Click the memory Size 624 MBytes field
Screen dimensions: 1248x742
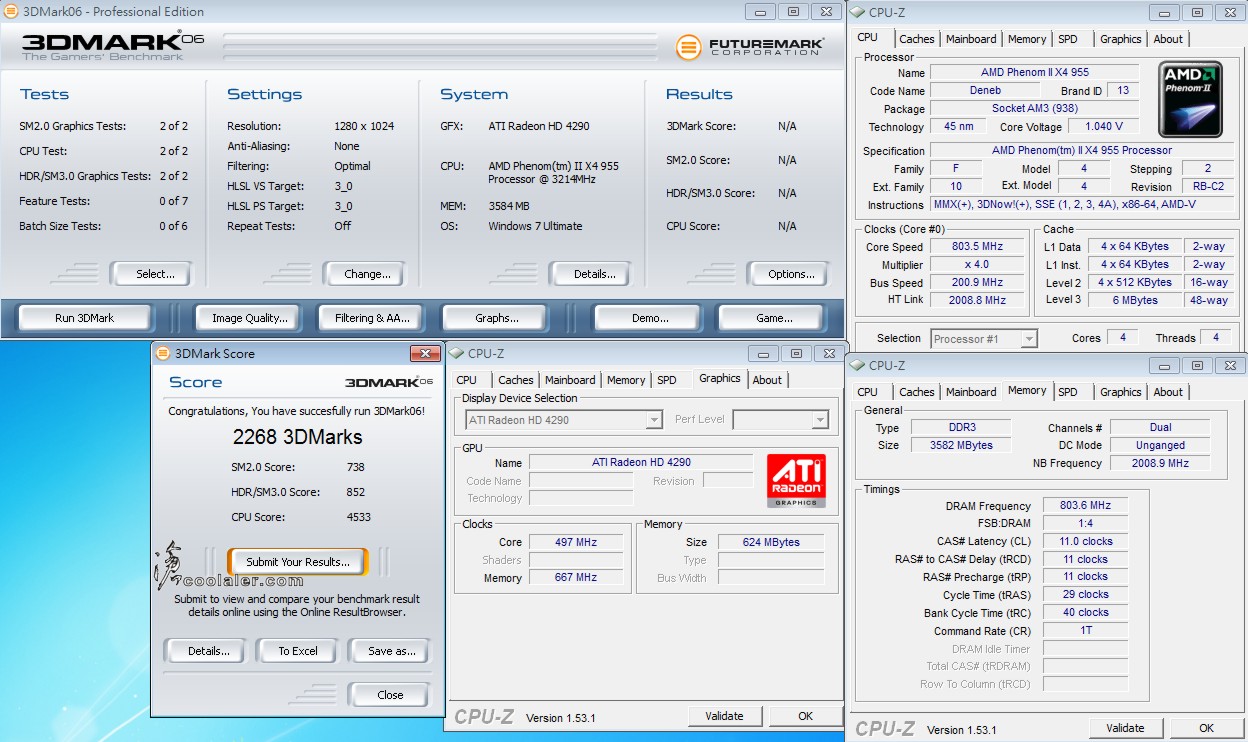click(771, 542)
